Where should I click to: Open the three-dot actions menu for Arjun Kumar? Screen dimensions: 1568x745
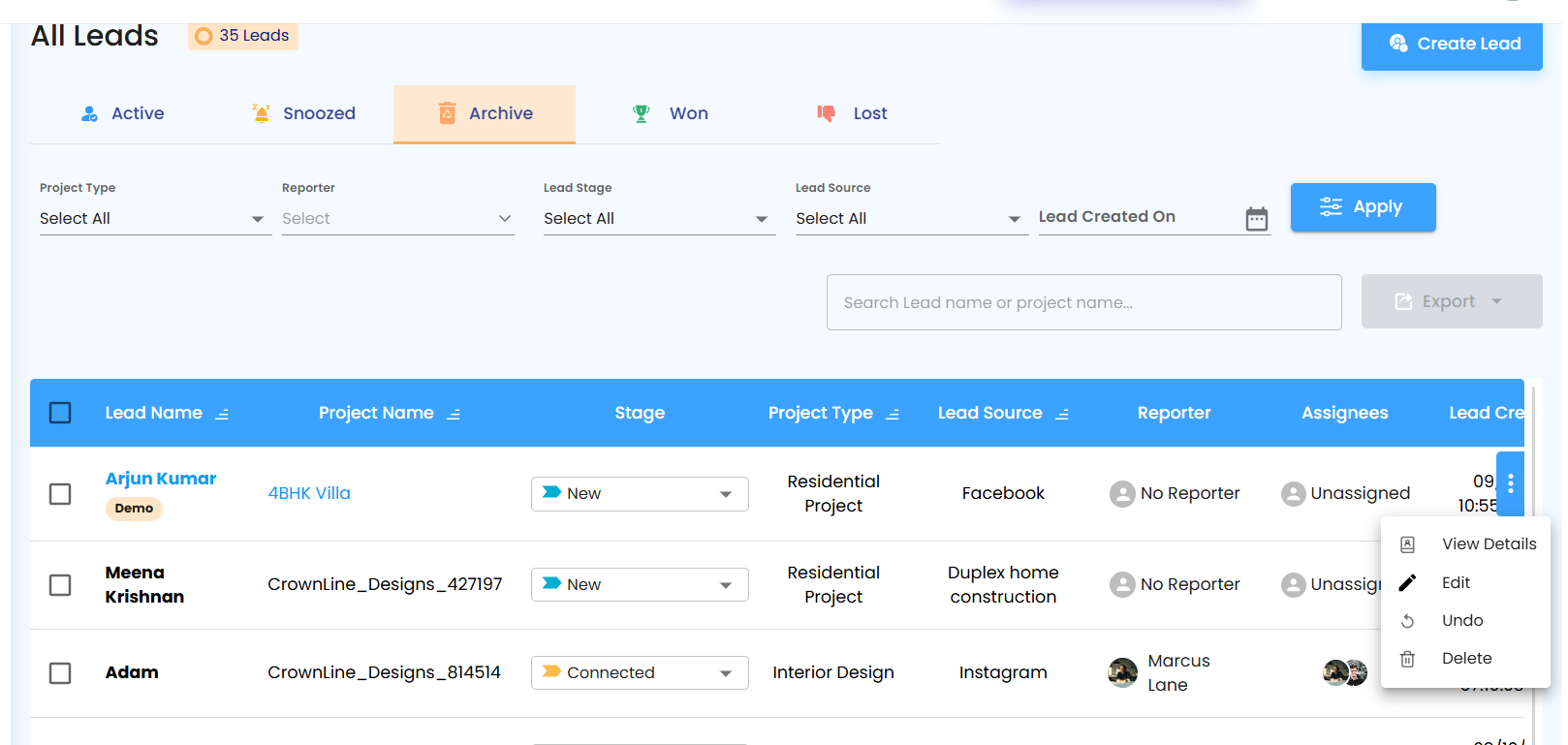1510,483
